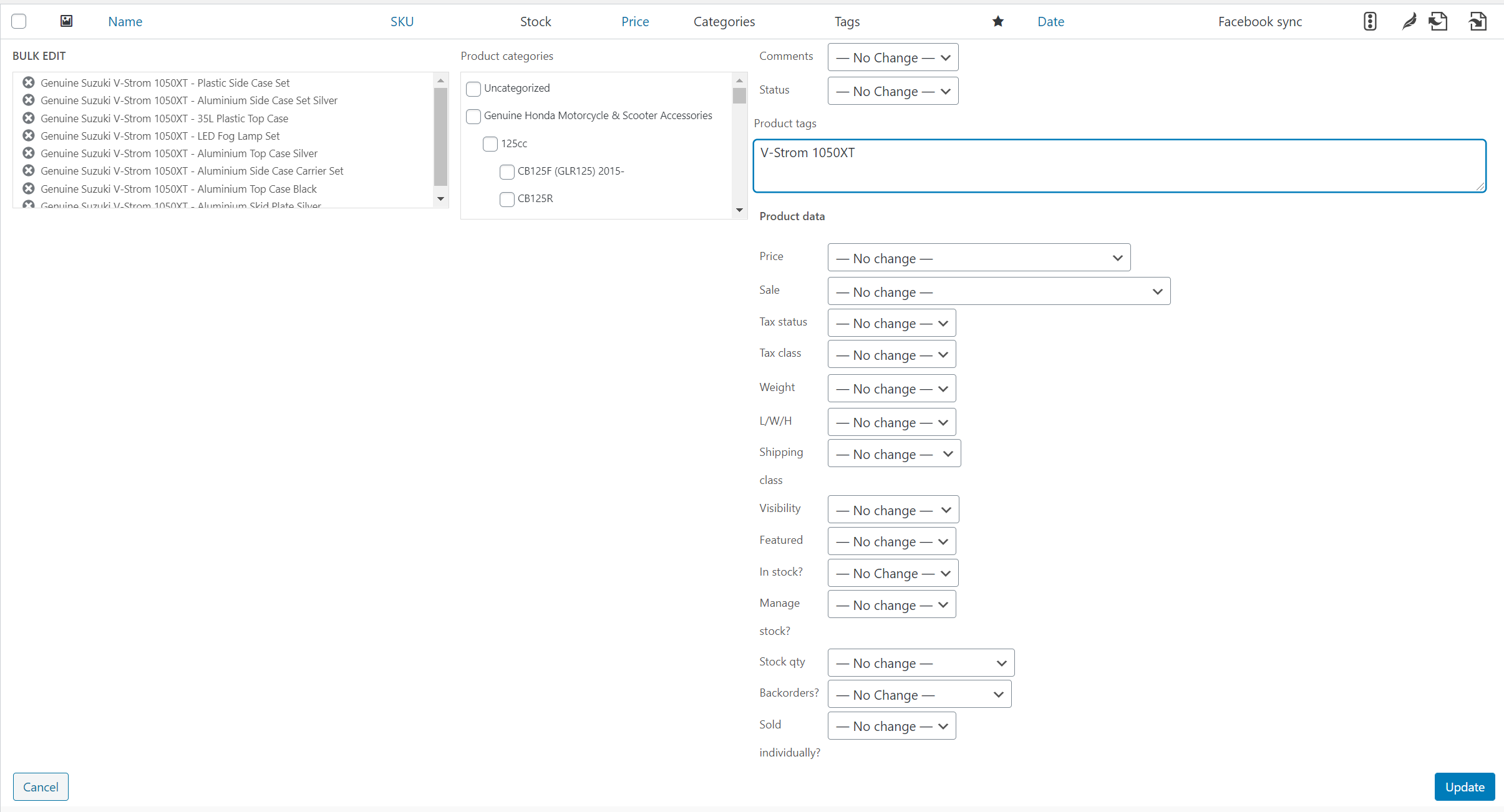The width and height of the screenshot is (1504, 812).
Task: Expand the Price change dropdown
Action: [x=978, y=258]
